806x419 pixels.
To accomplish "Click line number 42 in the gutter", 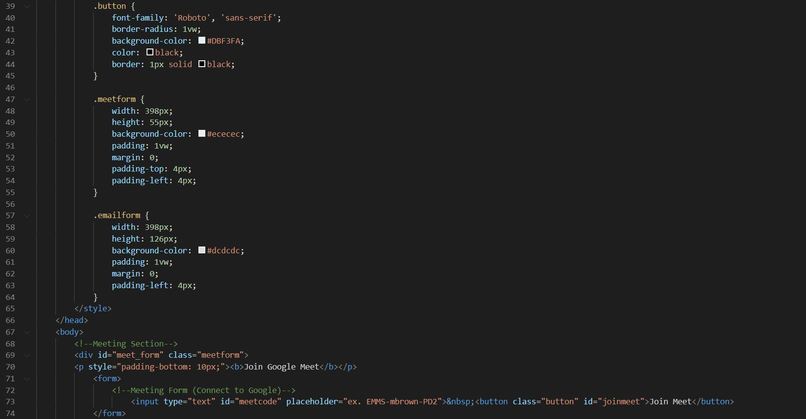I will 10,41.
